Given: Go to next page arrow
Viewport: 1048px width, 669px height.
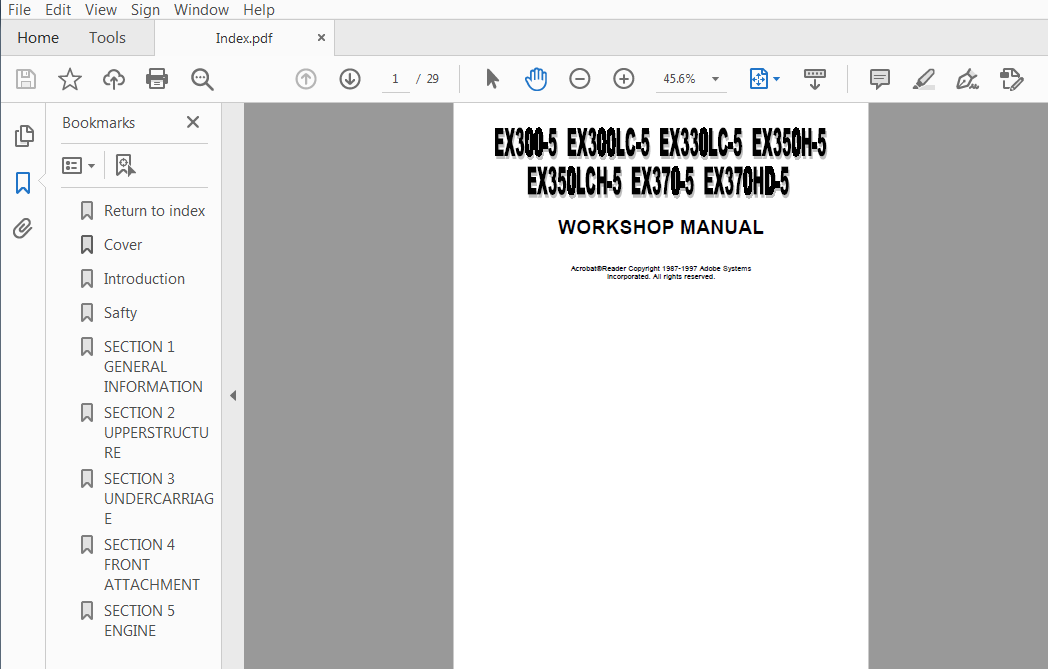Looking at the screenshot, I should [x=350, y=79].
